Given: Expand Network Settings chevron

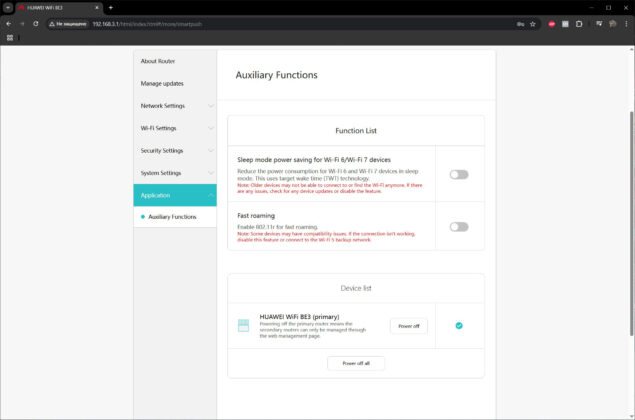Looking at the screenshot, I should pos(211,106).
